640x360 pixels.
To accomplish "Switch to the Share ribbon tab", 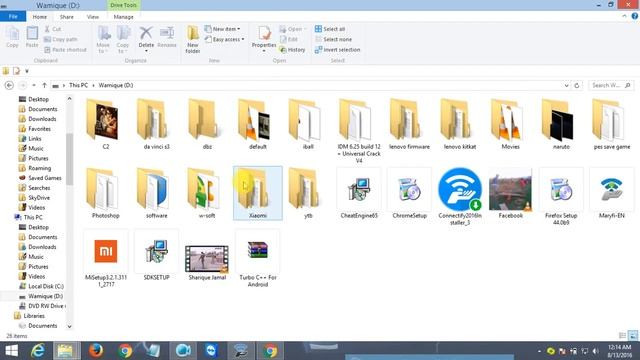I will pyautogui.click(x=67, y=17).
